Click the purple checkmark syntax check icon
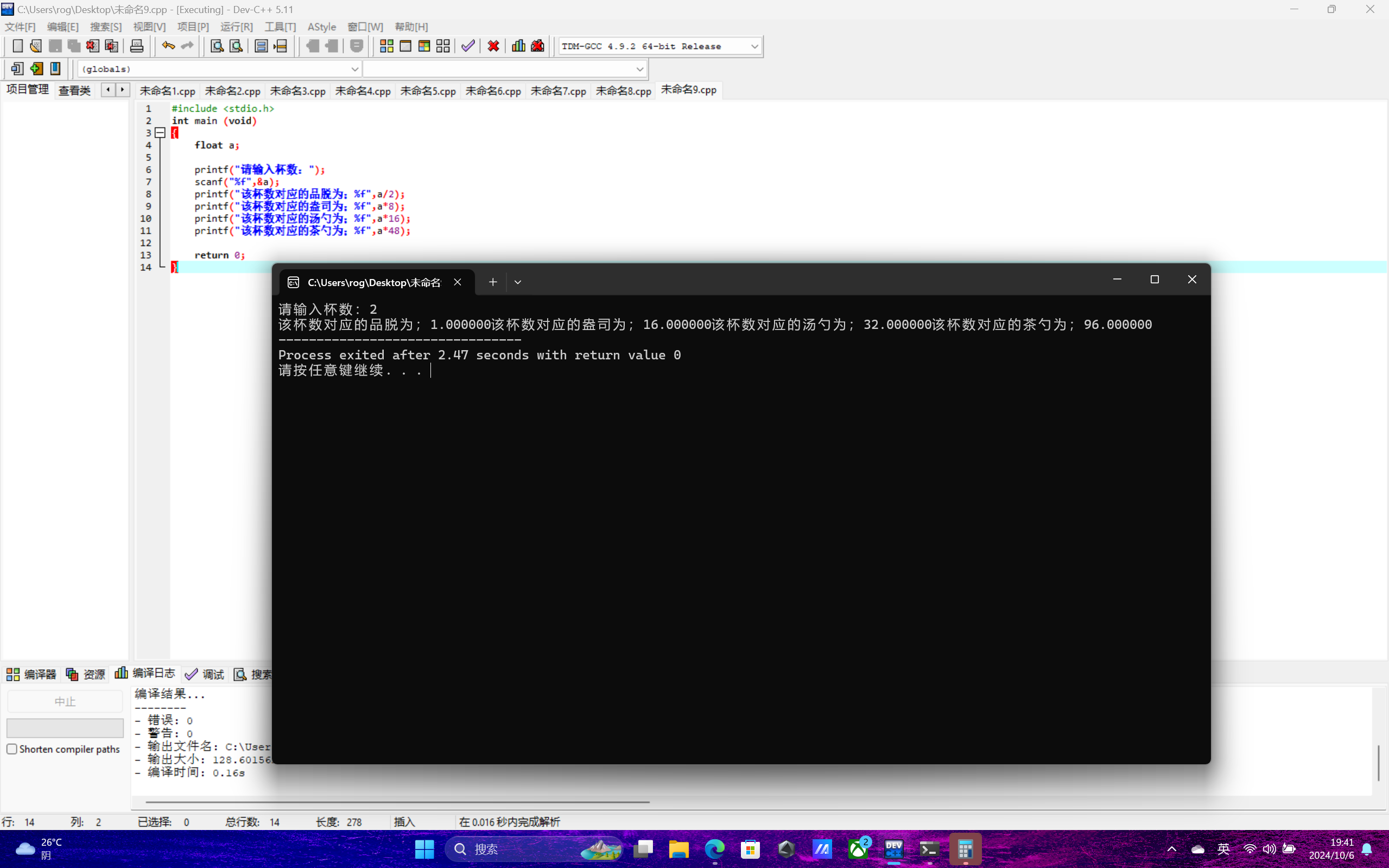This screenshot has width=1389, height=868. (x=468, y=46)
